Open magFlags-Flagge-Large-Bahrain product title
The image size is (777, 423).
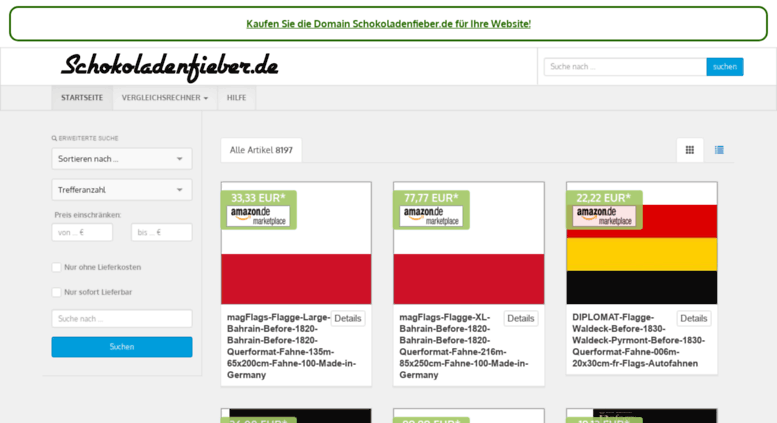[x=291, y=346]
